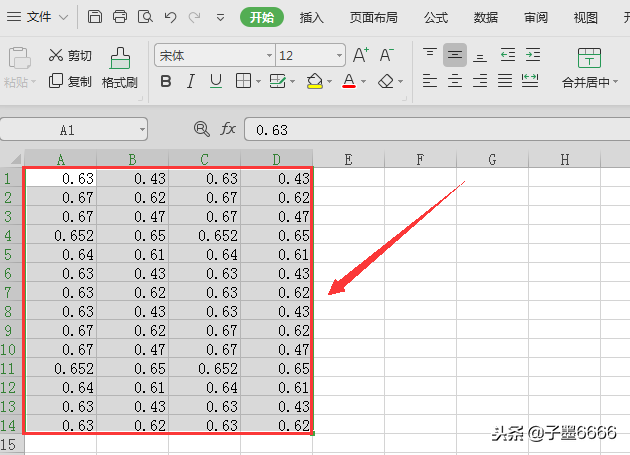Toggle vertical middle alignment
630x455 pixels.
[455, 55]
